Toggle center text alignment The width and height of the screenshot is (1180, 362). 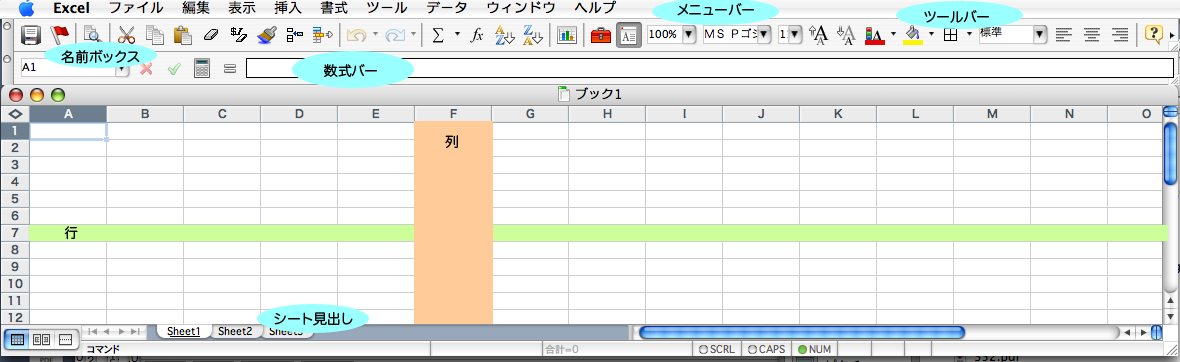click(x=1092, y=34)
